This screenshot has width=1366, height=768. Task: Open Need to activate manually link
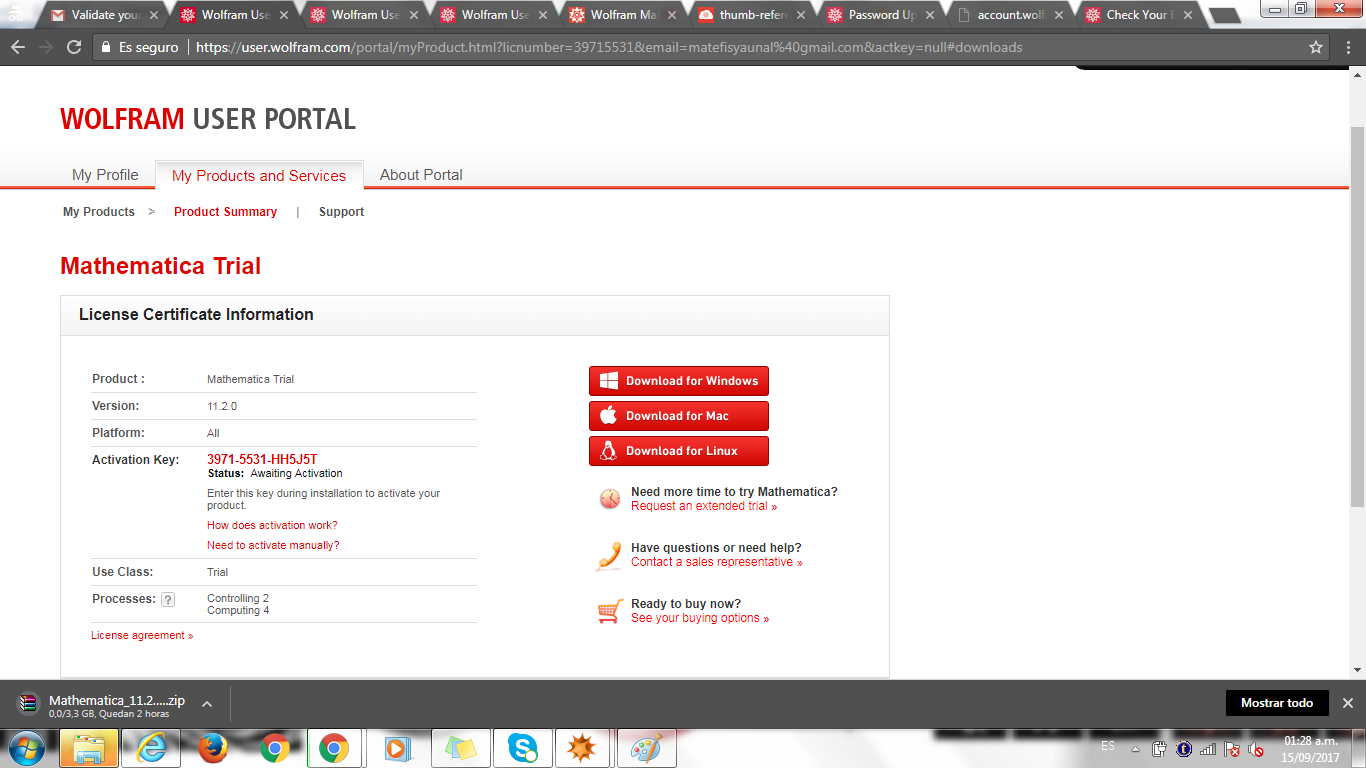273,545
